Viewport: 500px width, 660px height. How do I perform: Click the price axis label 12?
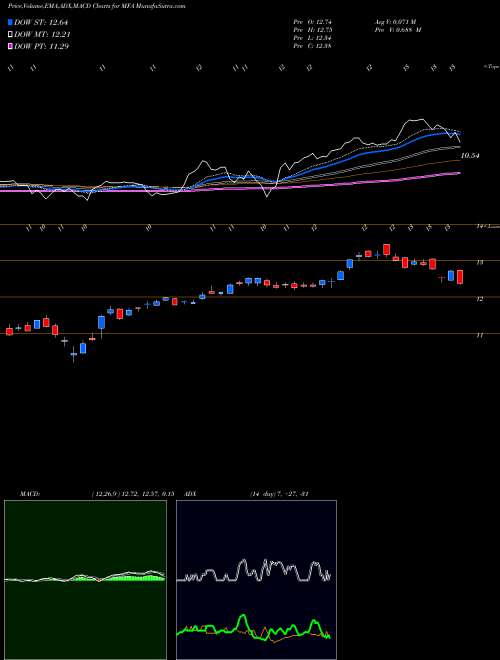(479, 299)
